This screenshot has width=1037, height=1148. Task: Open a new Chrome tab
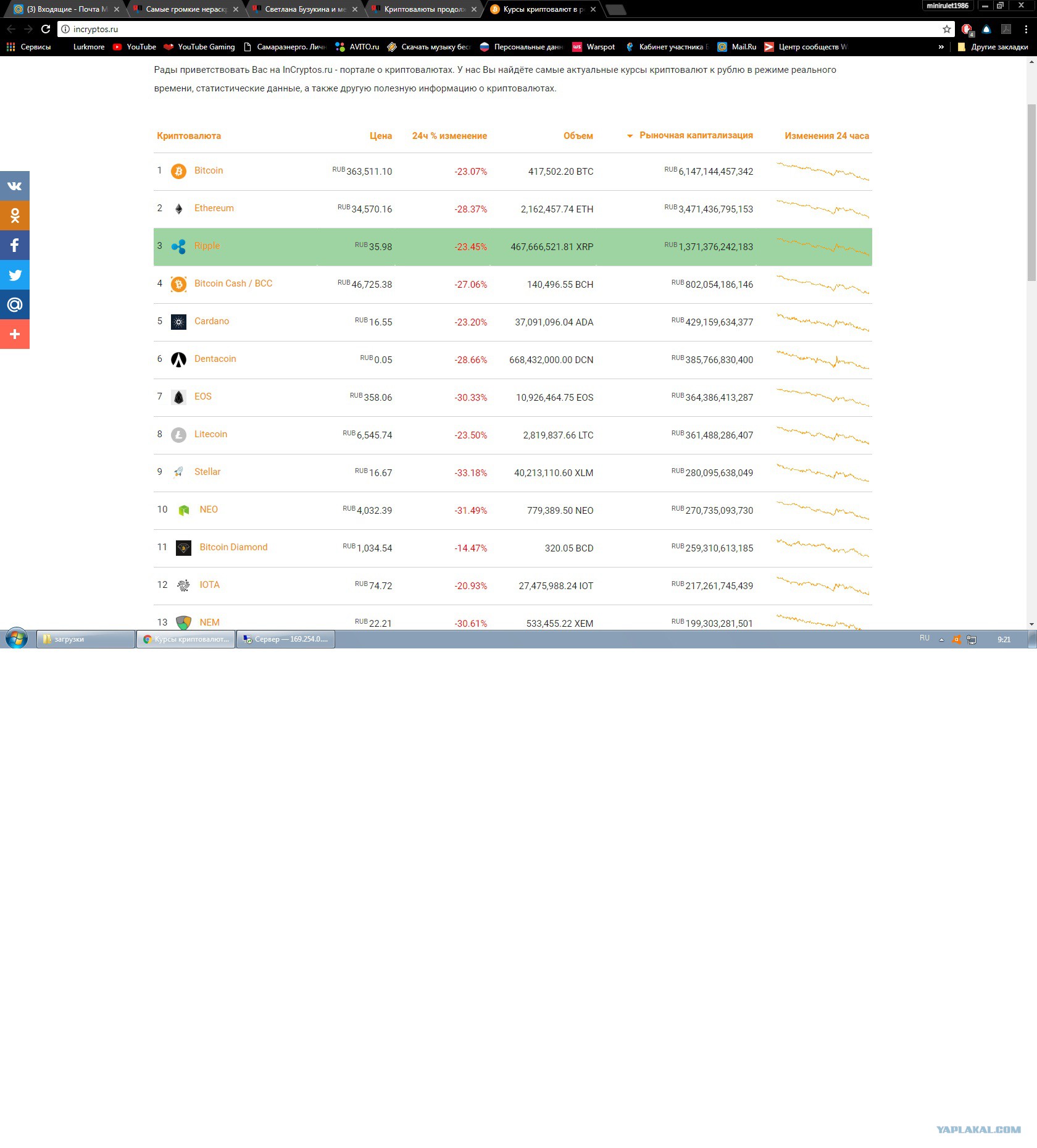tap(616, 9)
